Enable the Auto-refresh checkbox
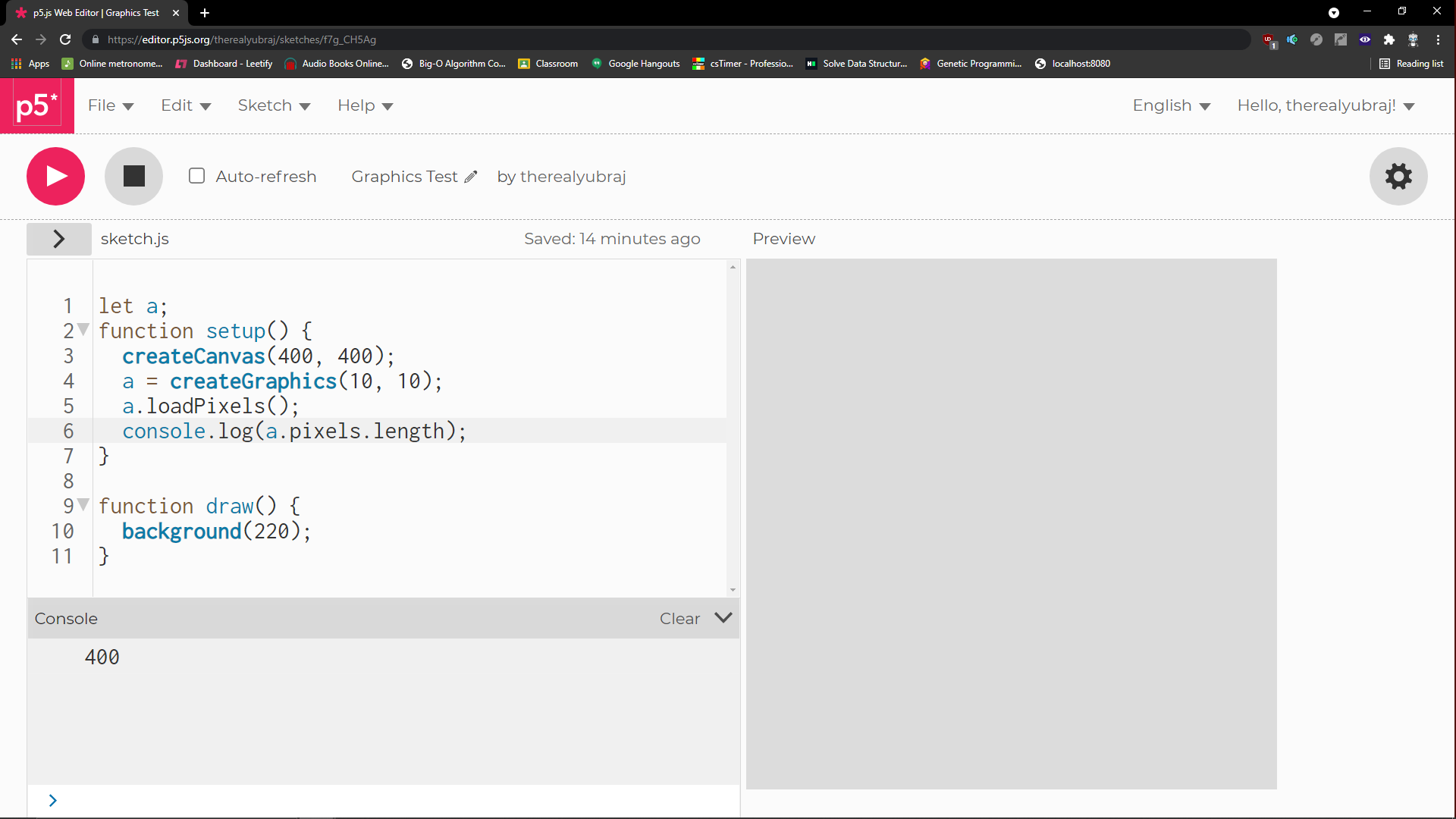The image size is (1456, 819). click(x=196, y=175)
